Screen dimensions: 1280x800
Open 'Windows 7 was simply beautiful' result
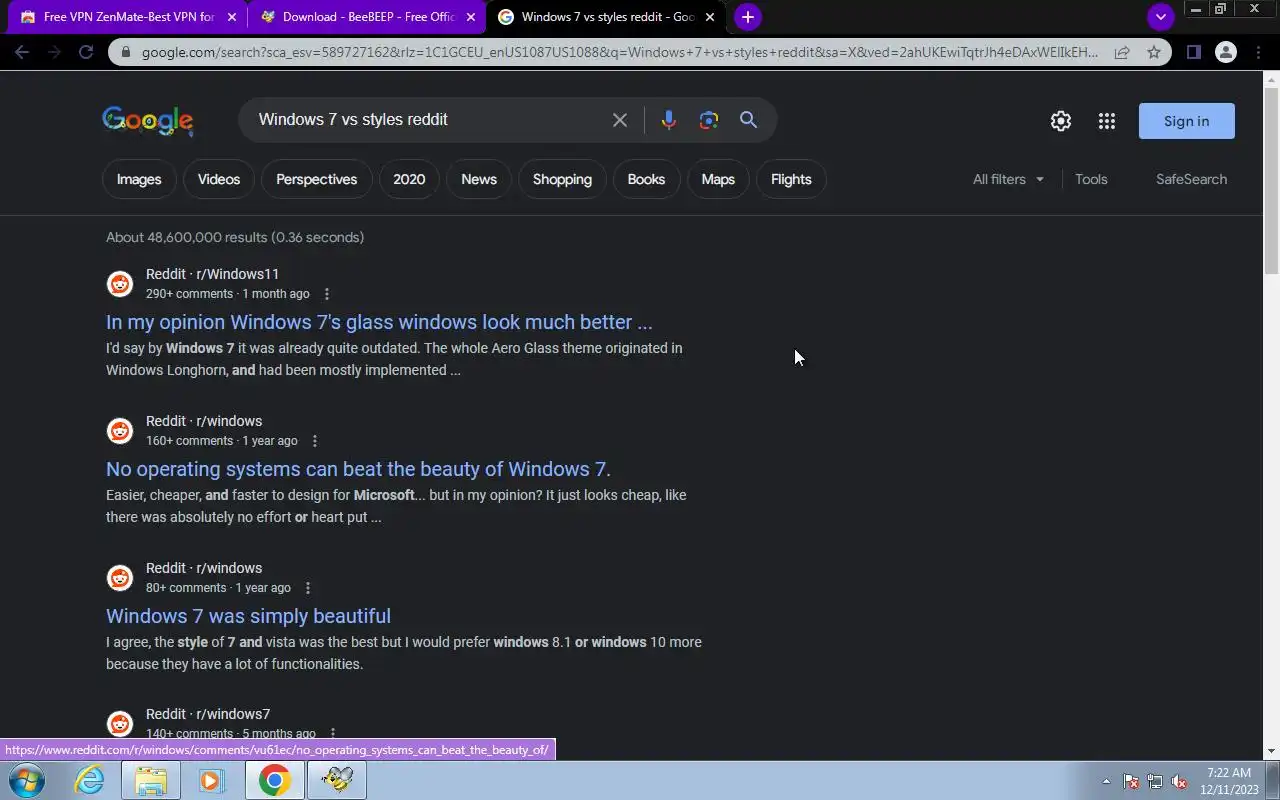coord(248,616)
